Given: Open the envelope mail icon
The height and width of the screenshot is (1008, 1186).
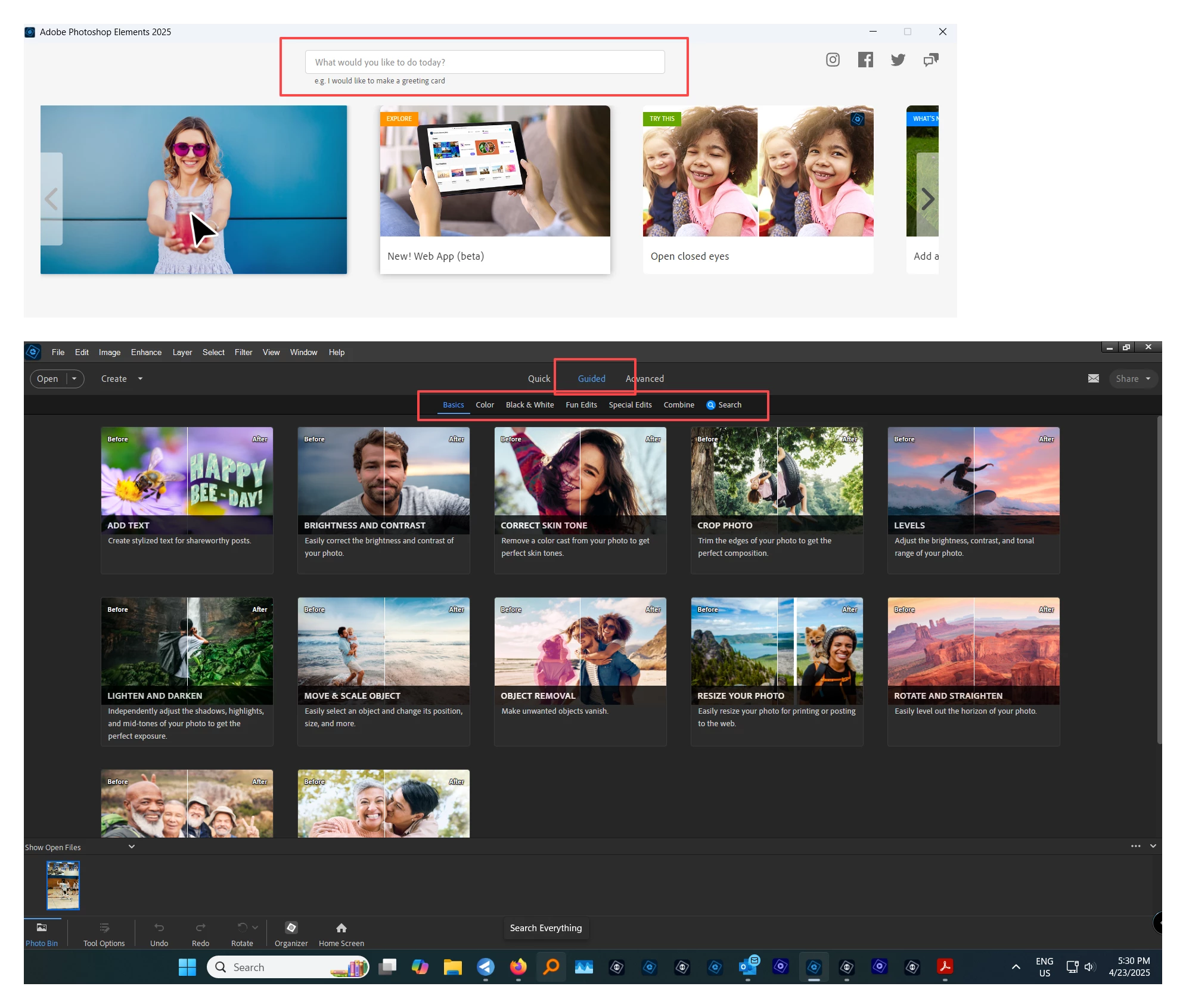Looking at the screenshot, I should (x=1093, y=378).
